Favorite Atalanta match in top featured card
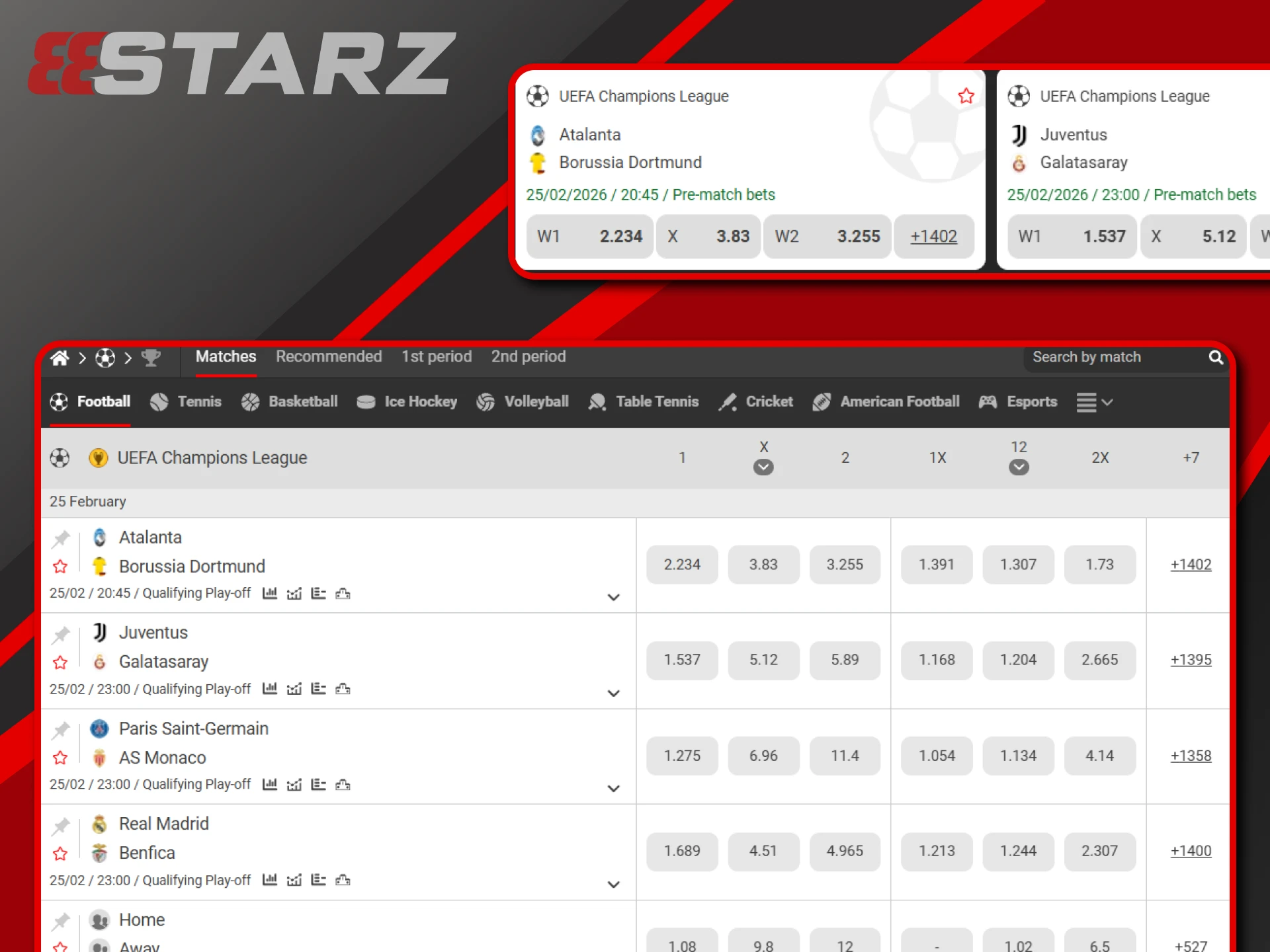The width and height of the screenshot is (1270, 952). (x=966, y=96)
